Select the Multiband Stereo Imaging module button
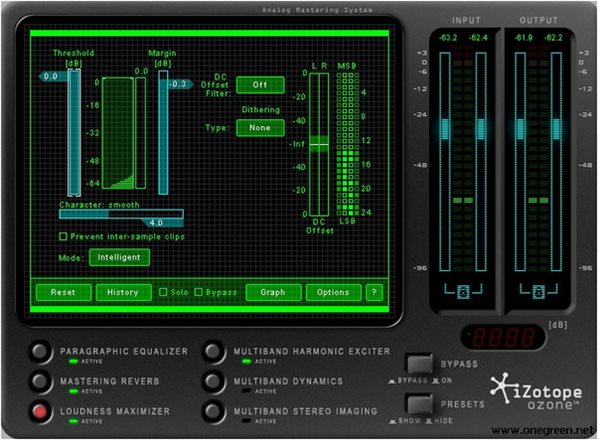This screenshot has width=600, height=443. [213, 412]
